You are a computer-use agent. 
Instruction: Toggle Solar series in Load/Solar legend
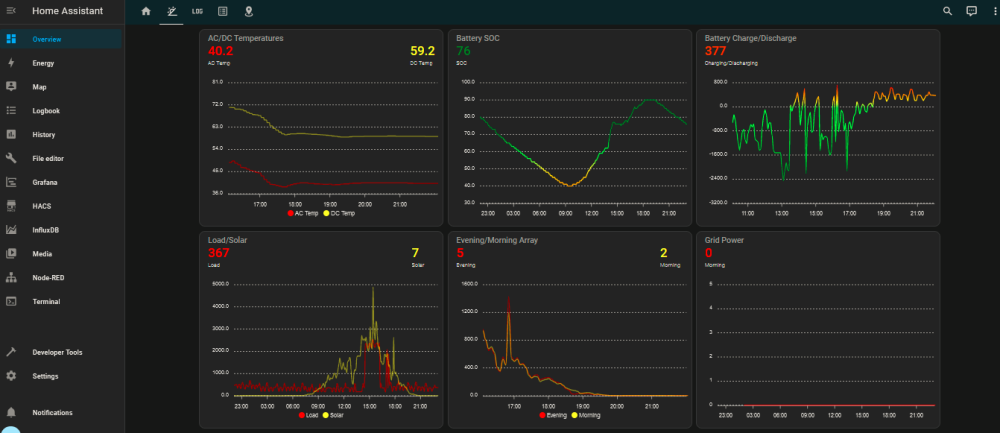click(x=334, y=415)
